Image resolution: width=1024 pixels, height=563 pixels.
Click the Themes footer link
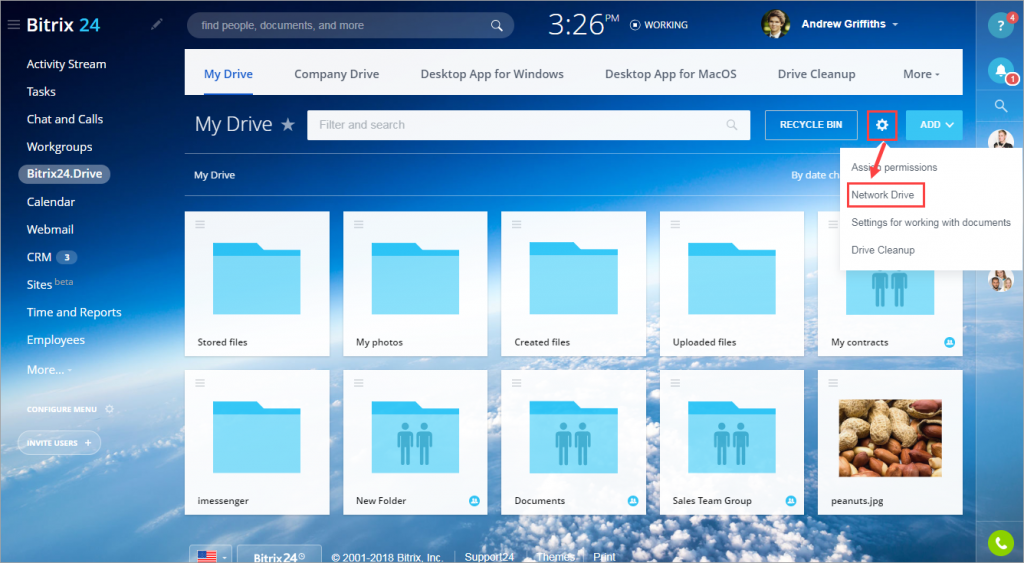[x=555, y=557]
